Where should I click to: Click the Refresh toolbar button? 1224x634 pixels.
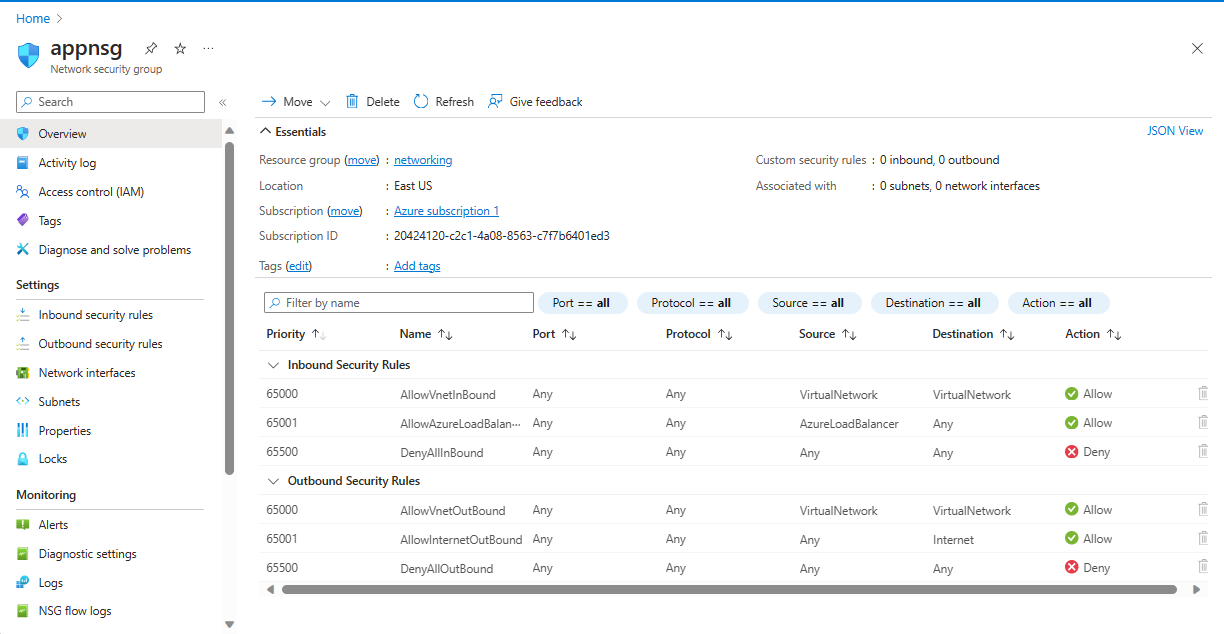[443, 102]
